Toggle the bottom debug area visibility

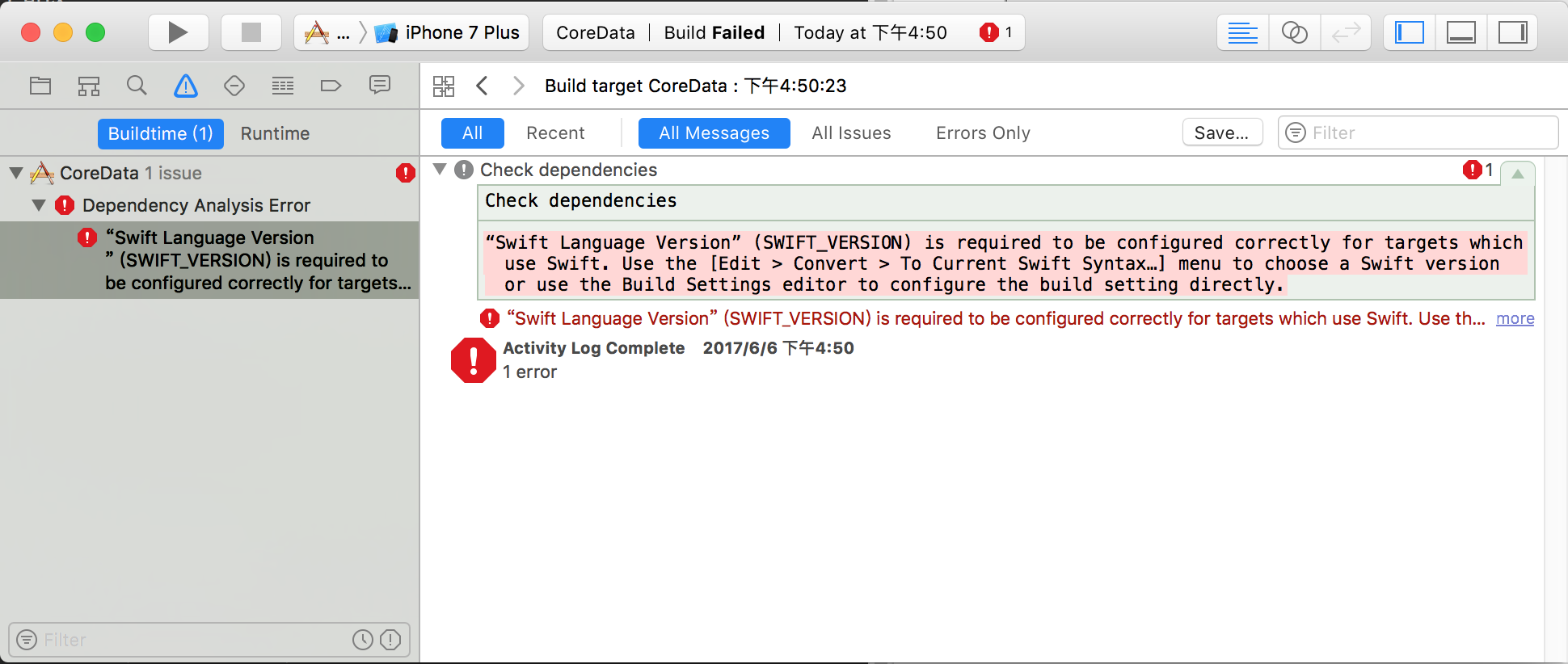coord(1461,32)
